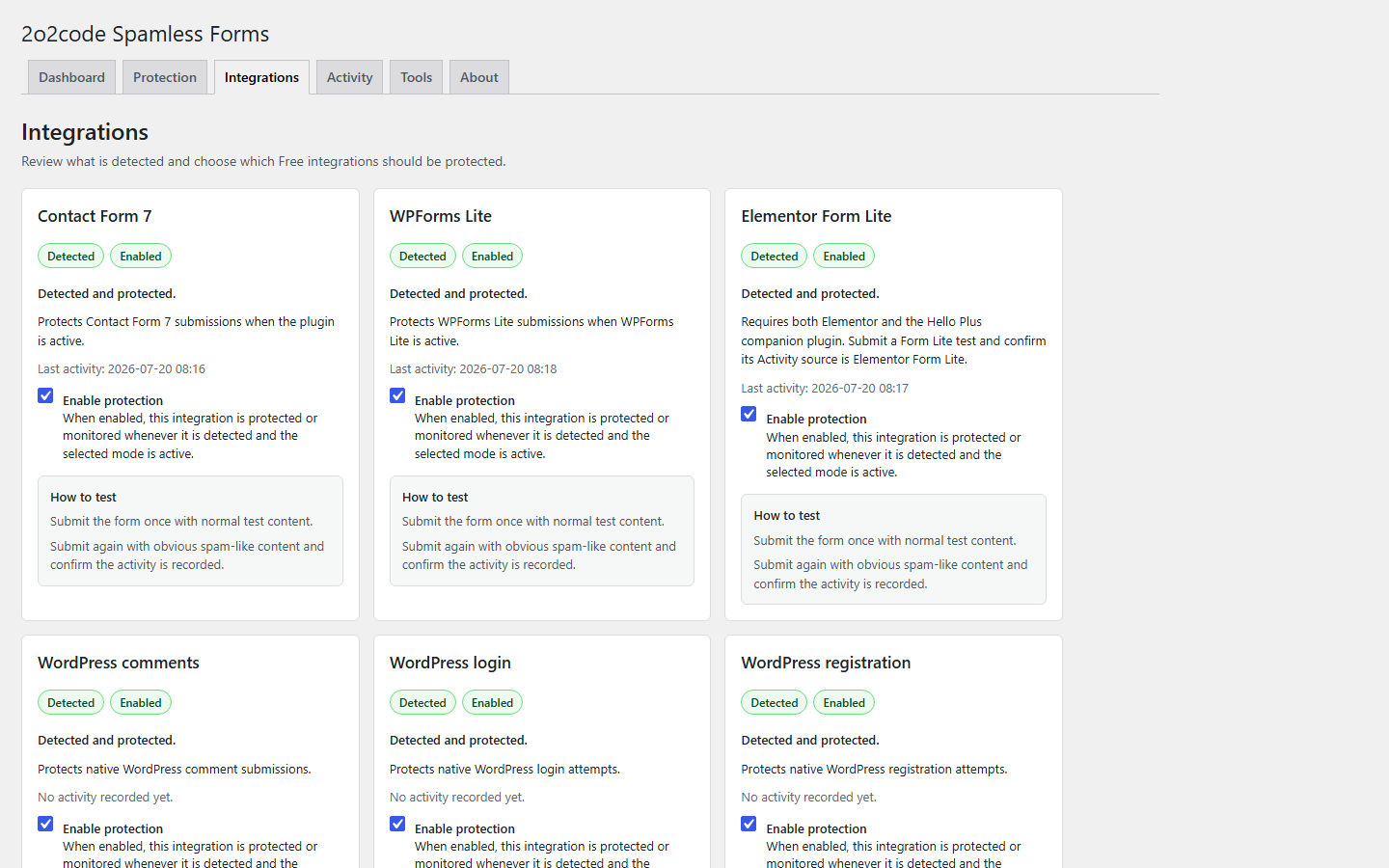Click 'Last activity: 2026-07-20 08:18' text
The width and height of the screenshot is (1389, 868).
tap(473, 368)
